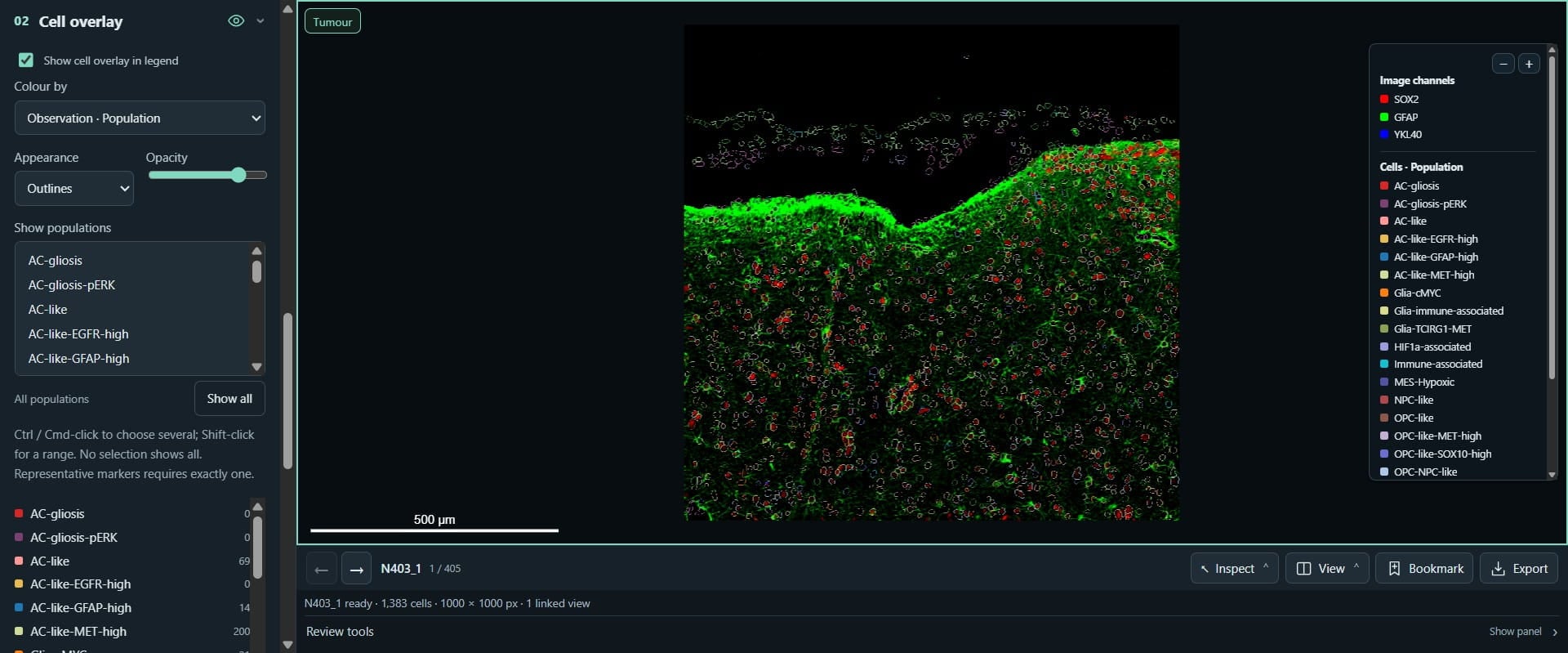1568x653 pixels.
Task: Click HIF1a-associated in the legend
Action: click(x=1432, y=347)
